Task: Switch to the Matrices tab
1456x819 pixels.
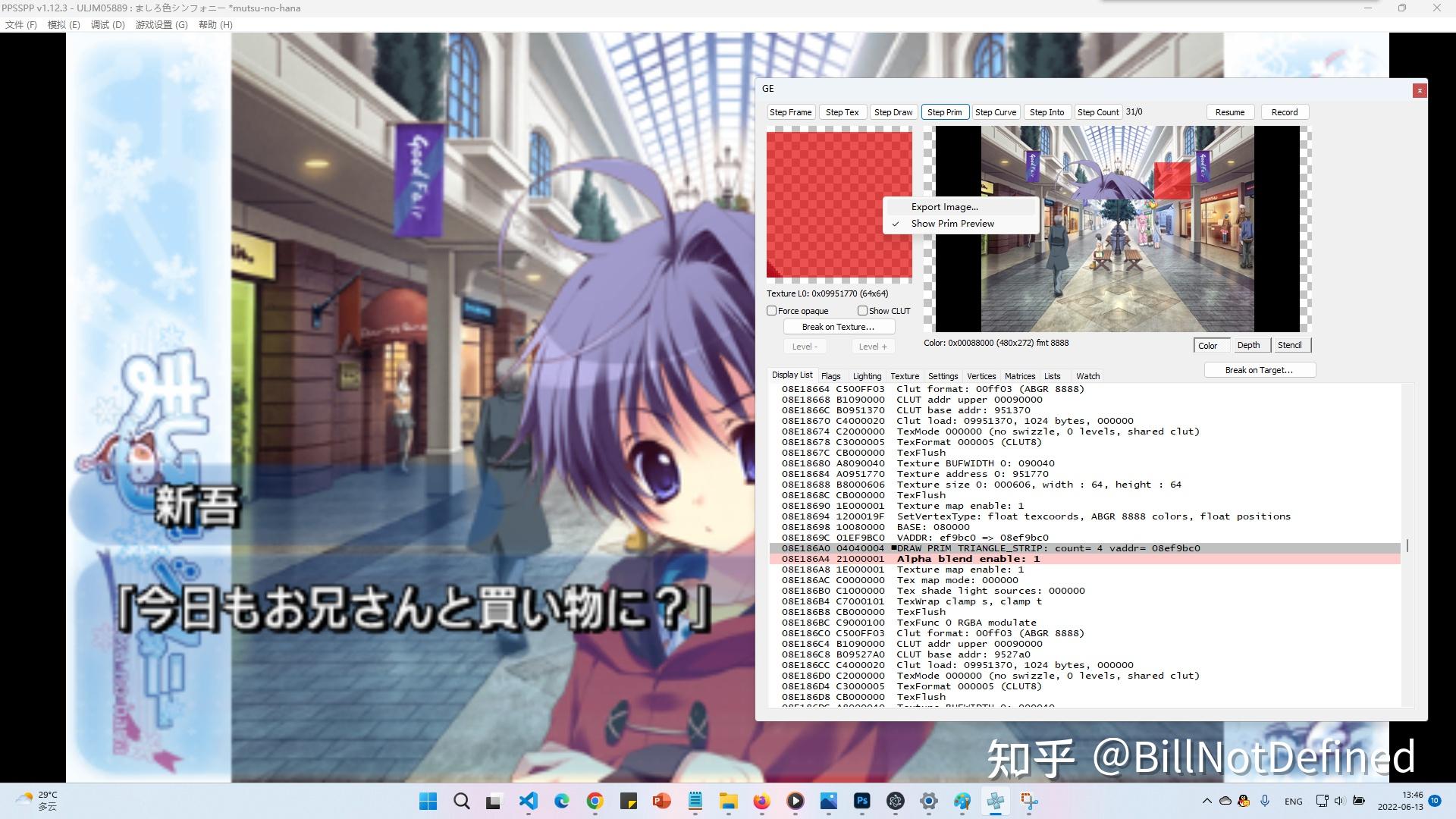Action: (1020, 376)
